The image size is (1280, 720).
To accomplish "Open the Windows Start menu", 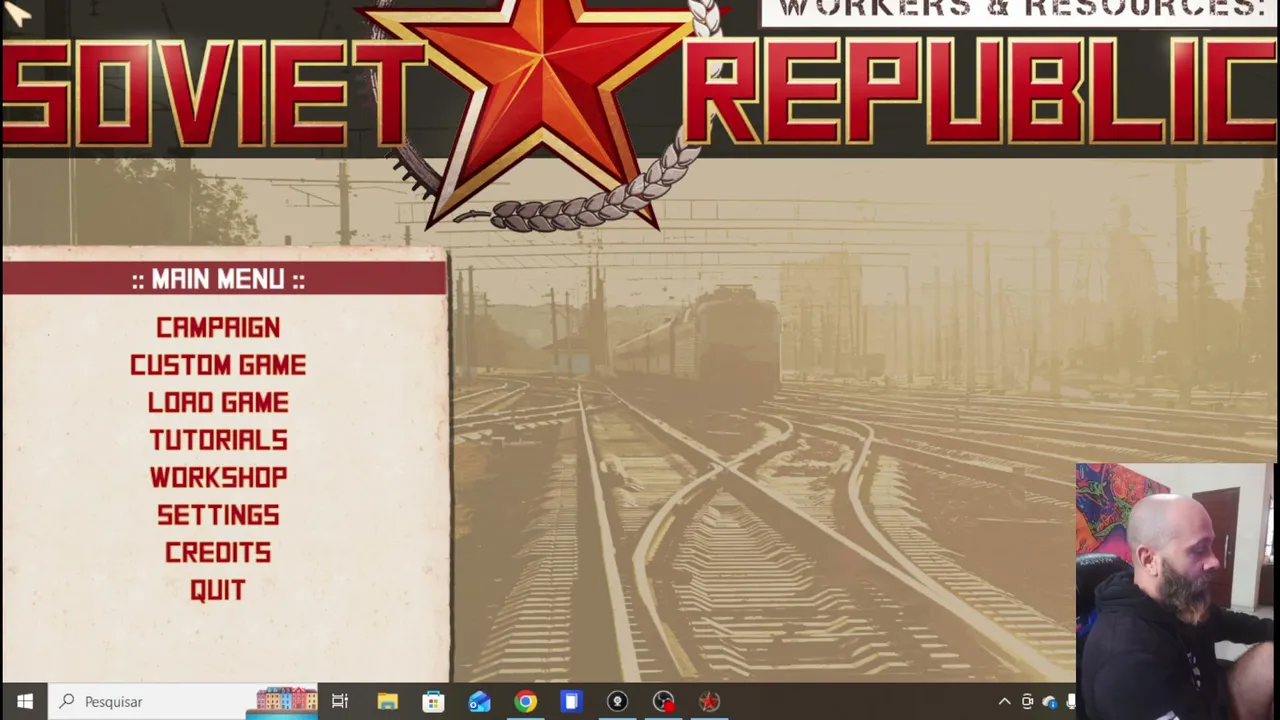I will click(x=24, y=702).
